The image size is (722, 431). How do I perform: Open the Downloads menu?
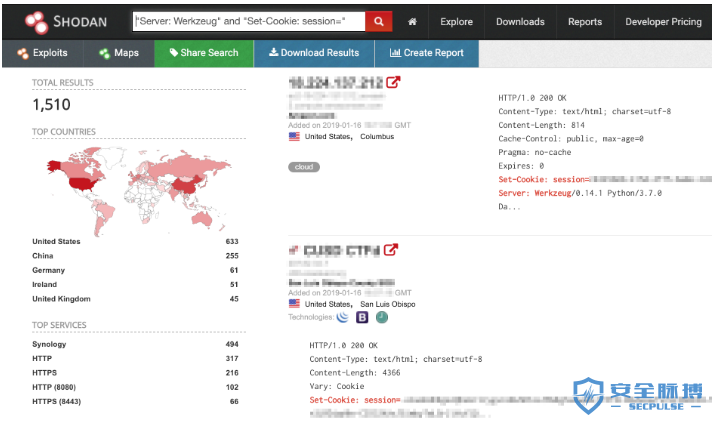click(520, 22)
